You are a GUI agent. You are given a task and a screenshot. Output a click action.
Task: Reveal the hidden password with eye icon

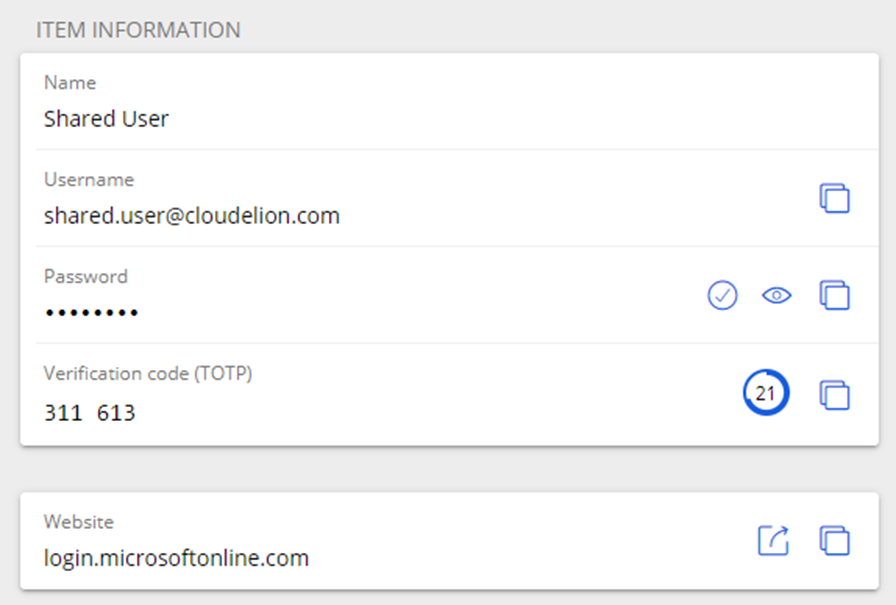pyautogui.click(x=777, y=295)
